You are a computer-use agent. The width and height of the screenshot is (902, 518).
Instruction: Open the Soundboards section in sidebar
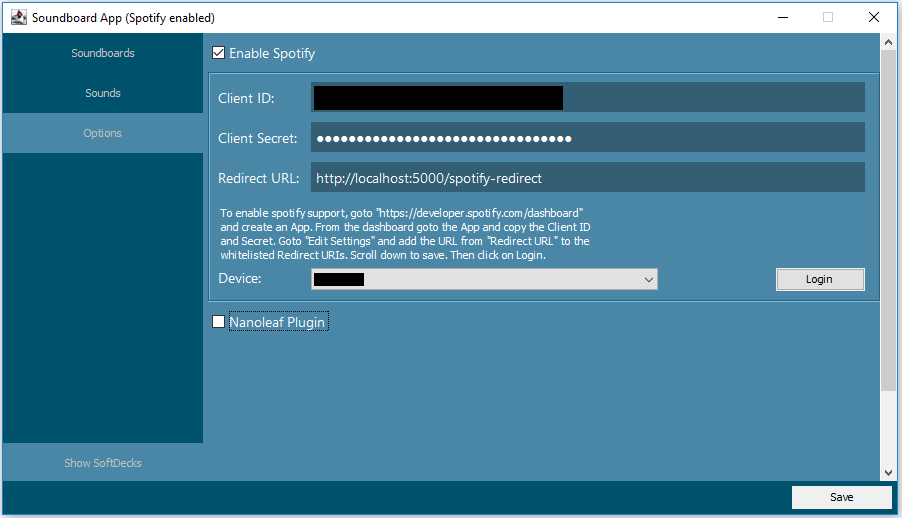pos(102,53)
